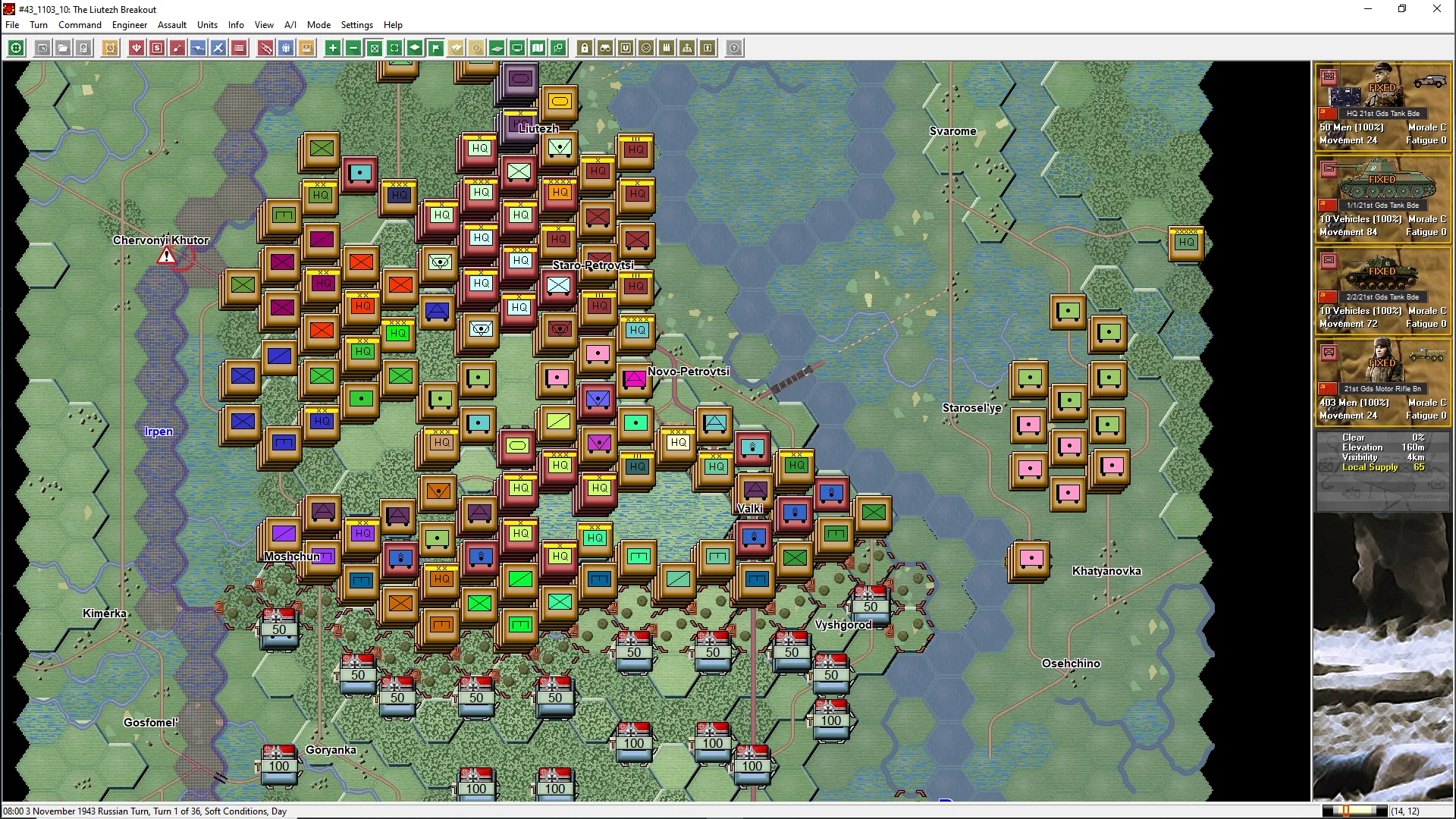Click the padlock toolbar icon
The image size is (1456, 819).
pos(585,49)
